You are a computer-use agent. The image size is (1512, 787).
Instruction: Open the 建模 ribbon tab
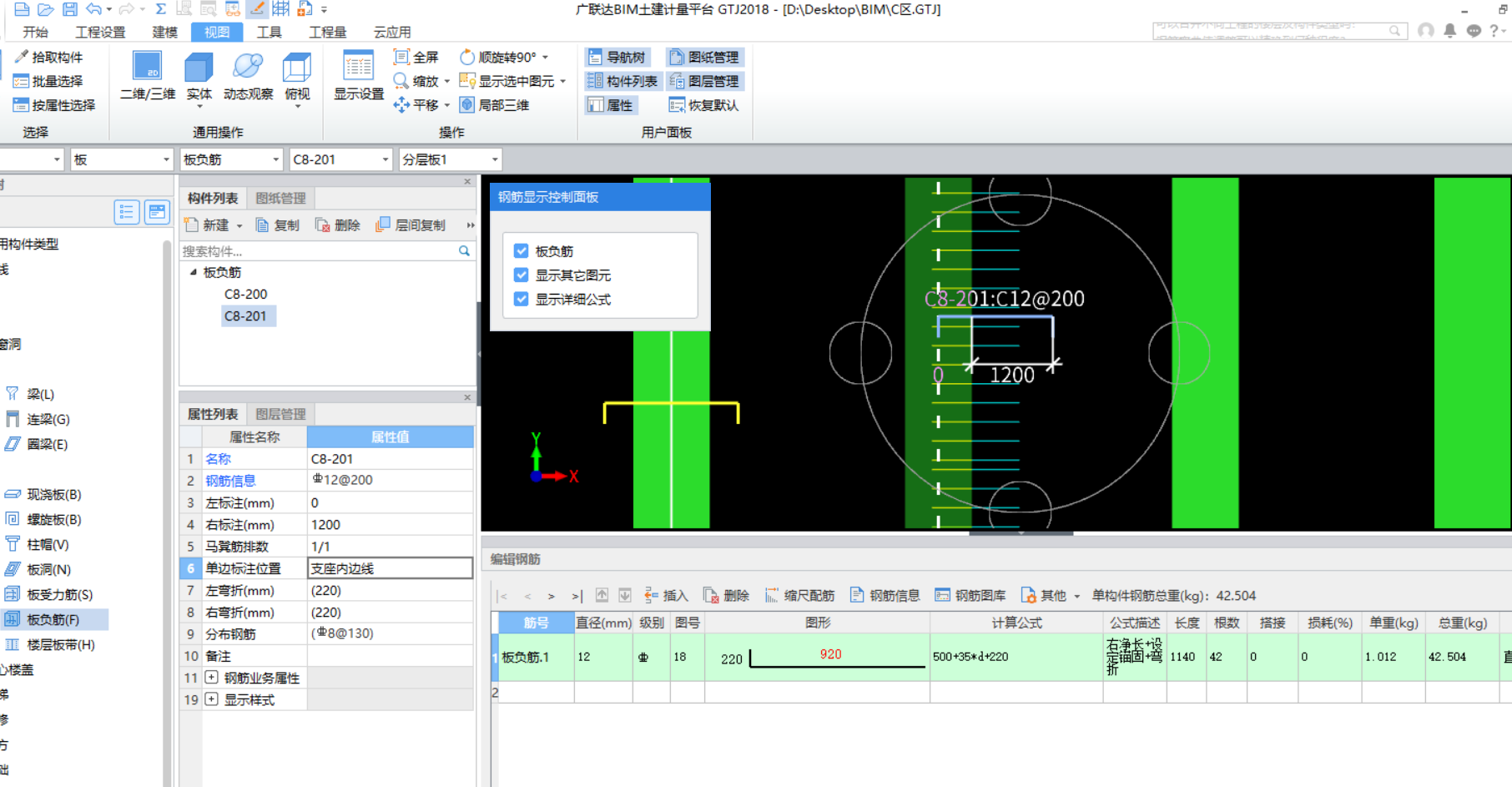point(164,32)
